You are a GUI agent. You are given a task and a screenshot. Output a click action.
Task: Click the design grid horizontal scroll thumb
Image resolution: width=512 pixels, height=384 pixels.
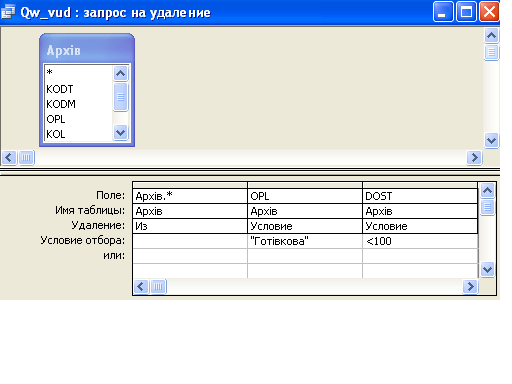pos(158,286)
